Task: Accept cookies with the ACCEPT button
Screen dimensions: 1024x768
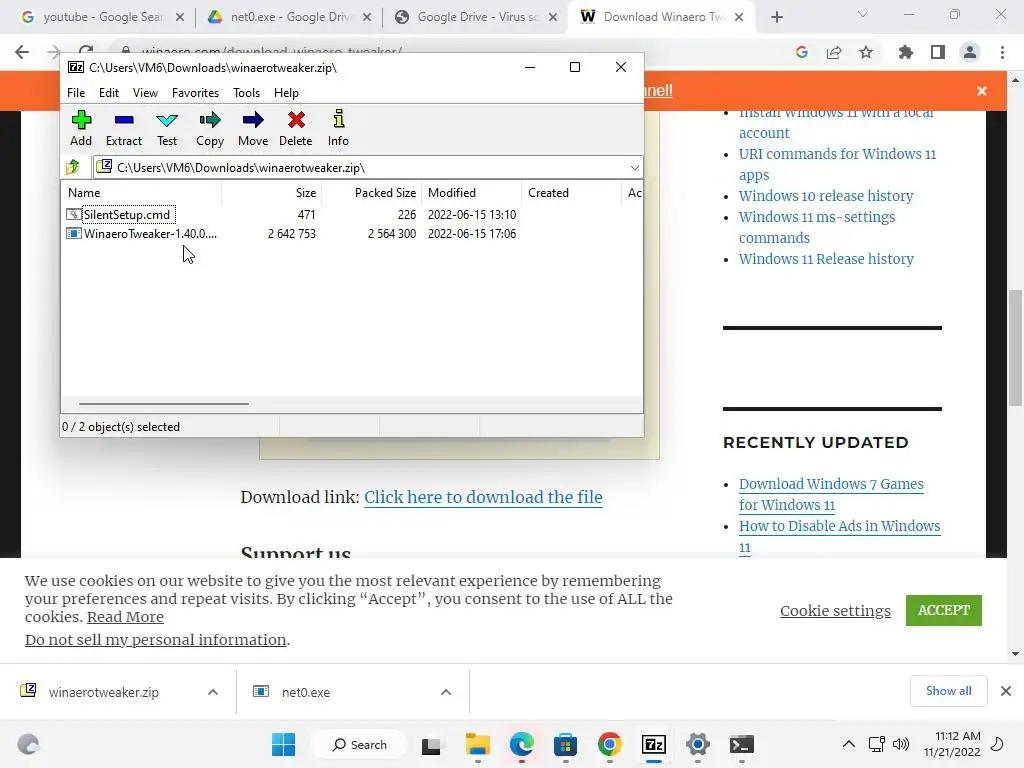Action: 944,610
